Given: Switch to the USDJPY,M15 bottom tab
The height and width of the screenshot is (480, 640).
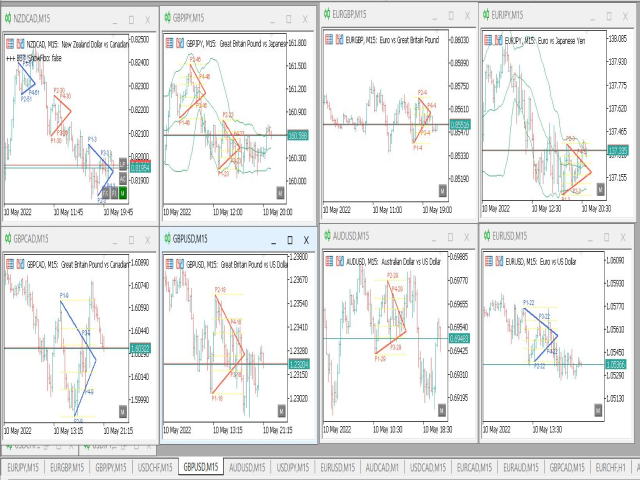Looking at the screenshot, I should (293, 467).
